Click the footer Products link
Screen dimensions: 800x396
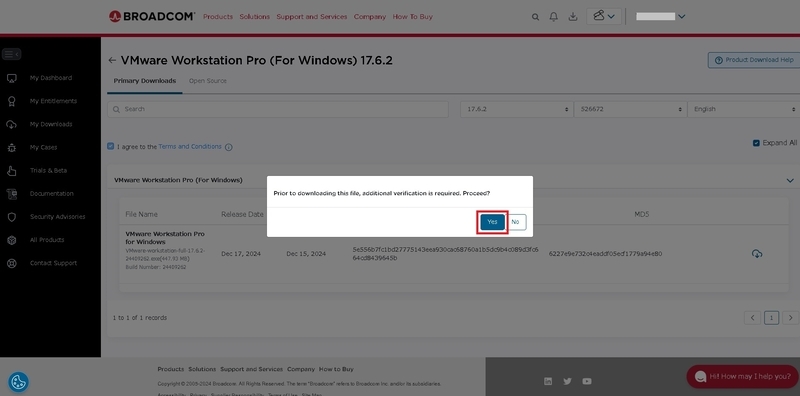(x=170, y=369)
